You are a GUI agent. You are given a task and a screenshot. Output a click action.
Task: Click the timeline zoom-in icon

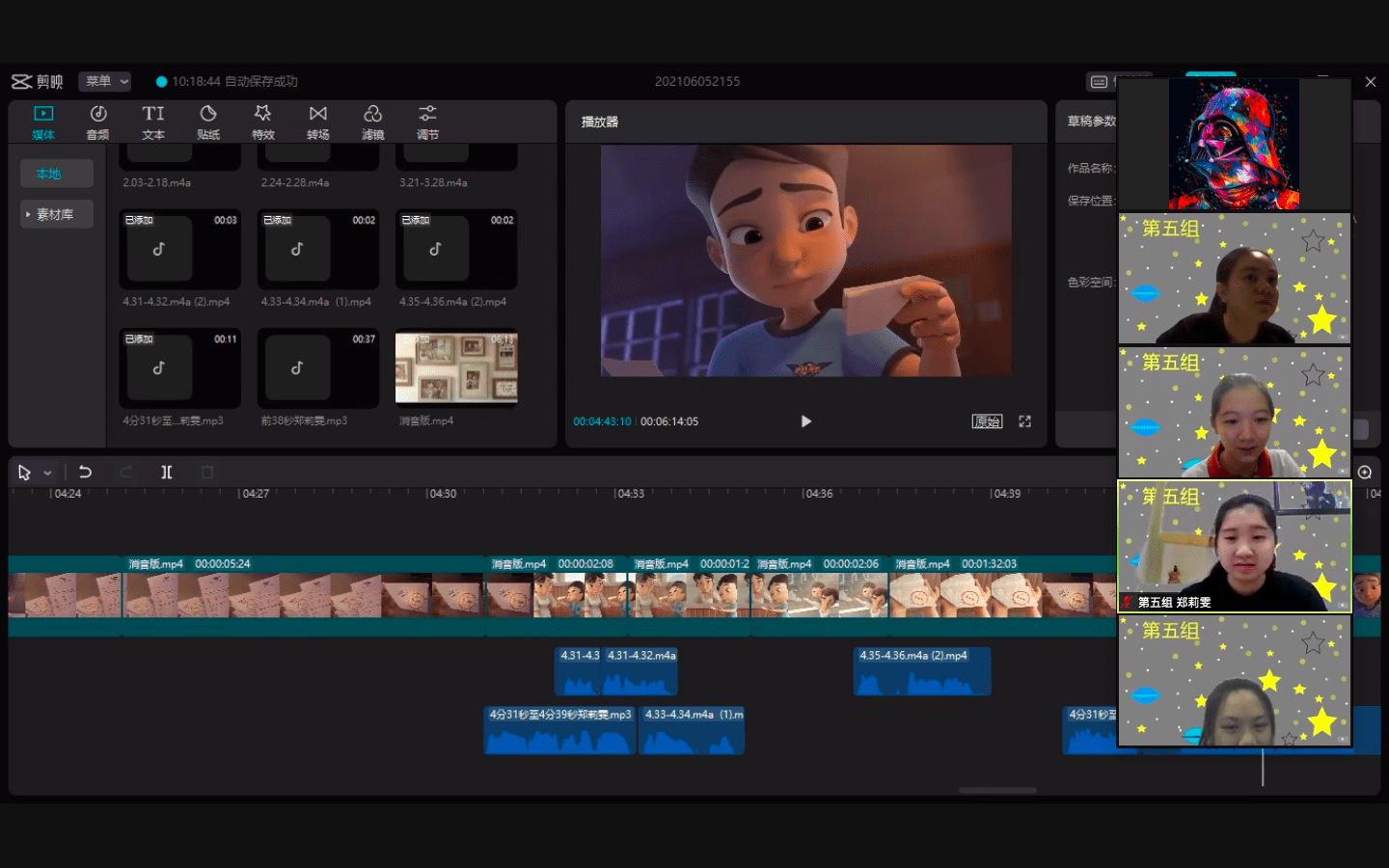pos(1365,473)
